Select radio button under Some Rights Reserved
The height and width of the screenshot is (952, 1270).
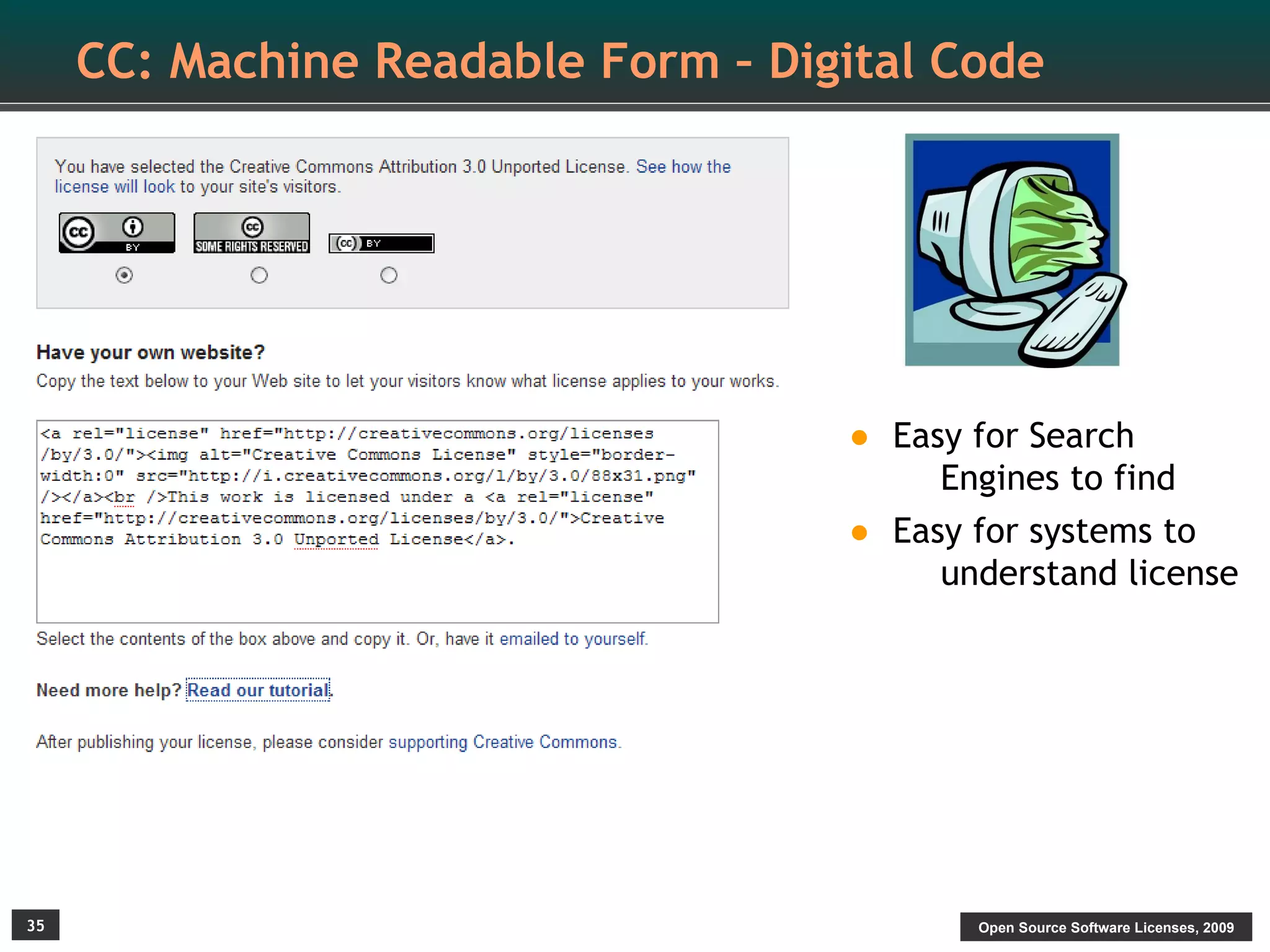(x=259, y=275)
